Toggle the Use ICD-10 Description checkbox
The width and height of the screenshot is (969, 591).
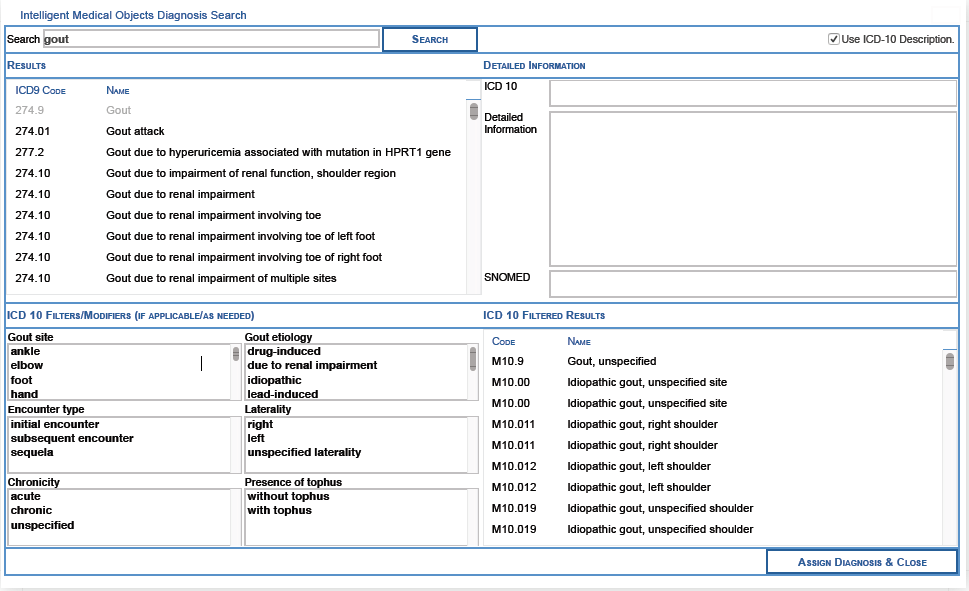coord(834,38)
